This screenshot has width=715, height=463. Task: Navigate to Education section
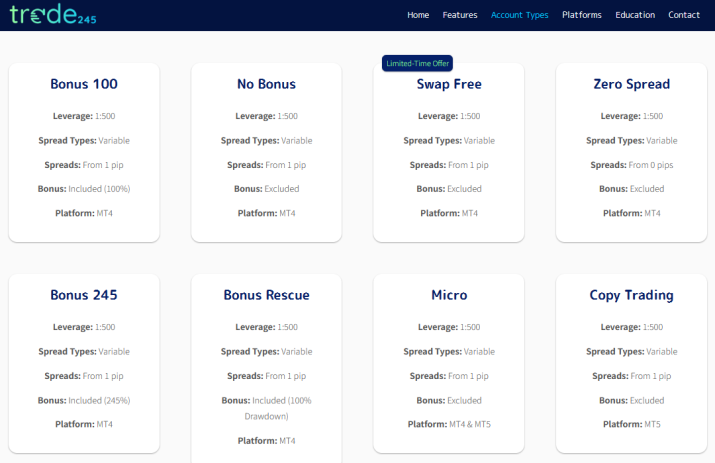coord(635,15)
